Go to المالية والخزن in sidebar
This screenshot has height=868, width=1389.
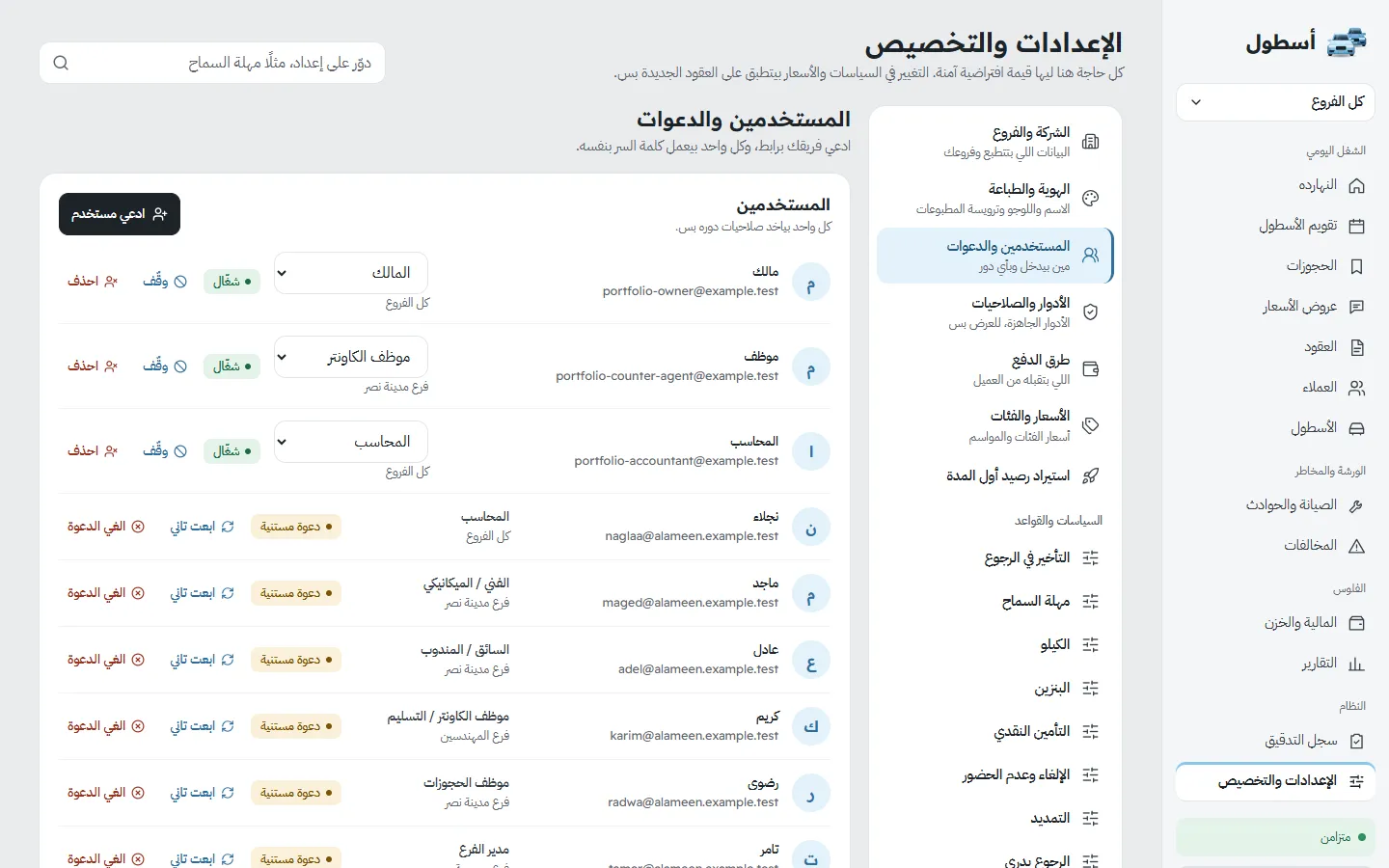[1275, 623]
